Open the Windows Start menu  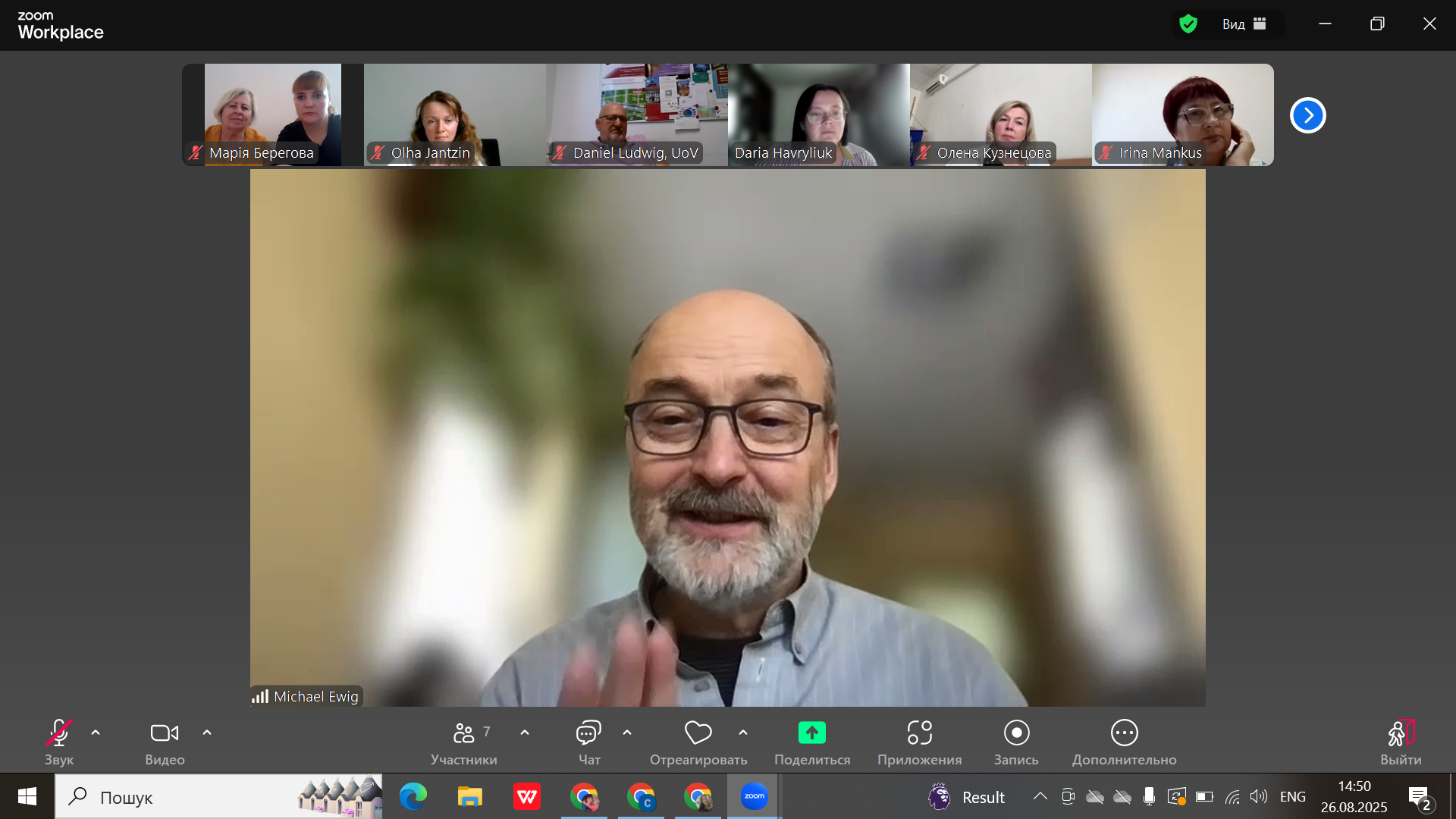(x=27, y=796)
